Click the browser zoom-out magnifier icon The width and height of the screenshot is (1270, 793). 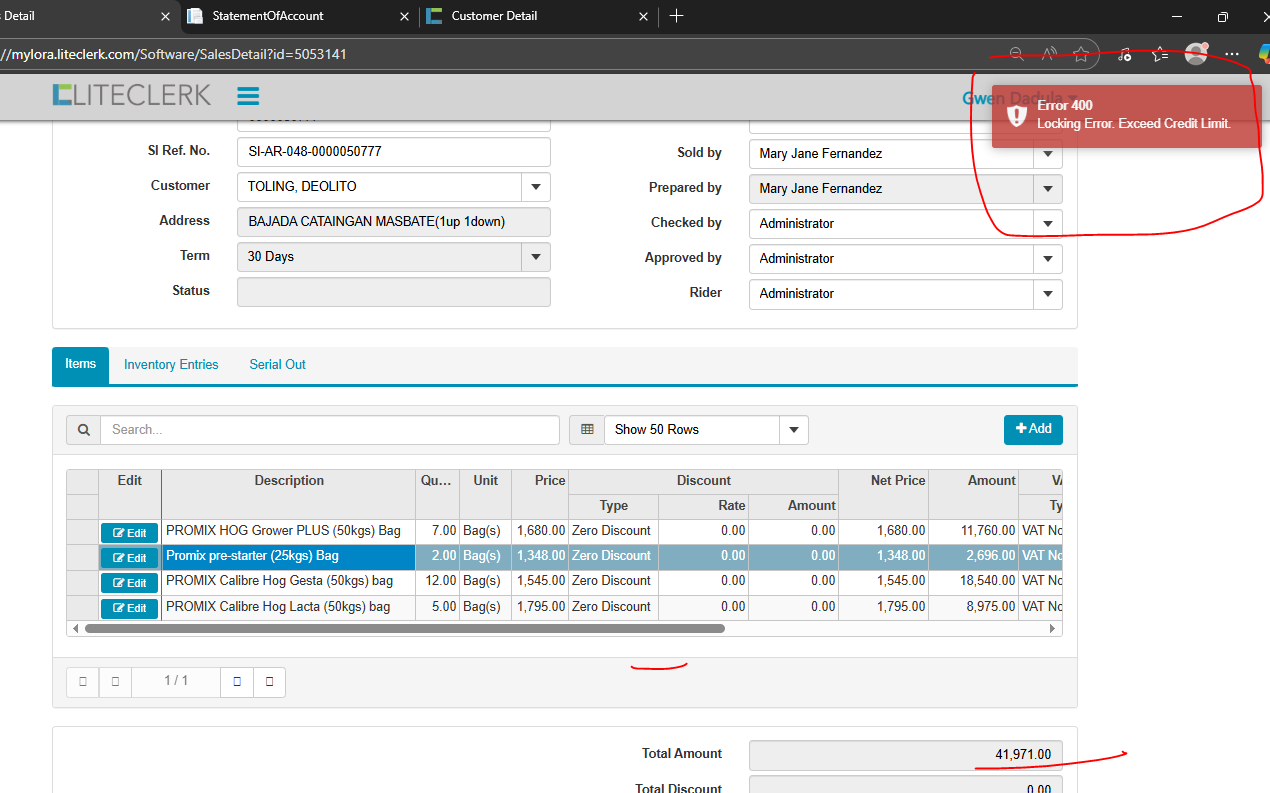point(1017,54)
